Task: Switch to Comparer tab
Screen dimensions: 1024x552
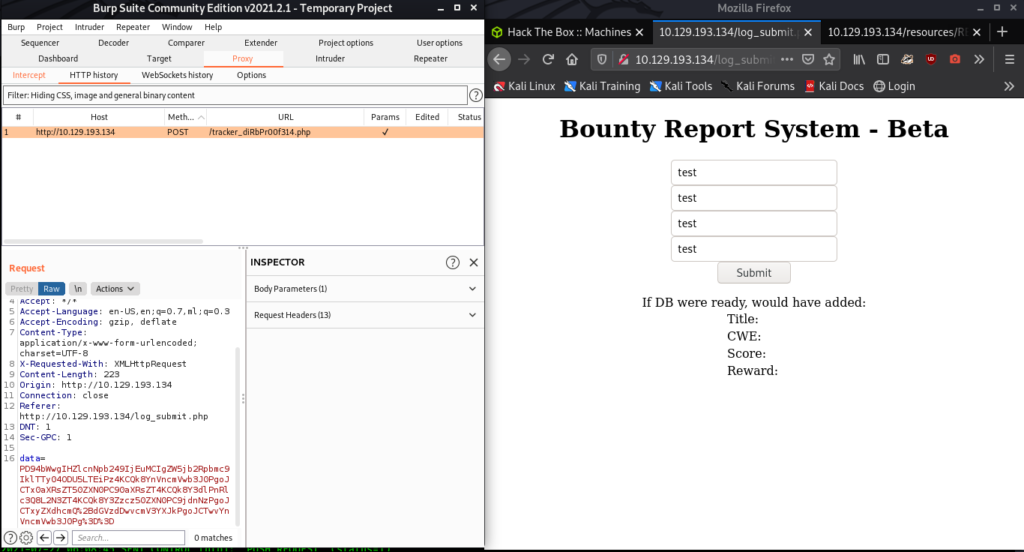Action: [186, 42]
